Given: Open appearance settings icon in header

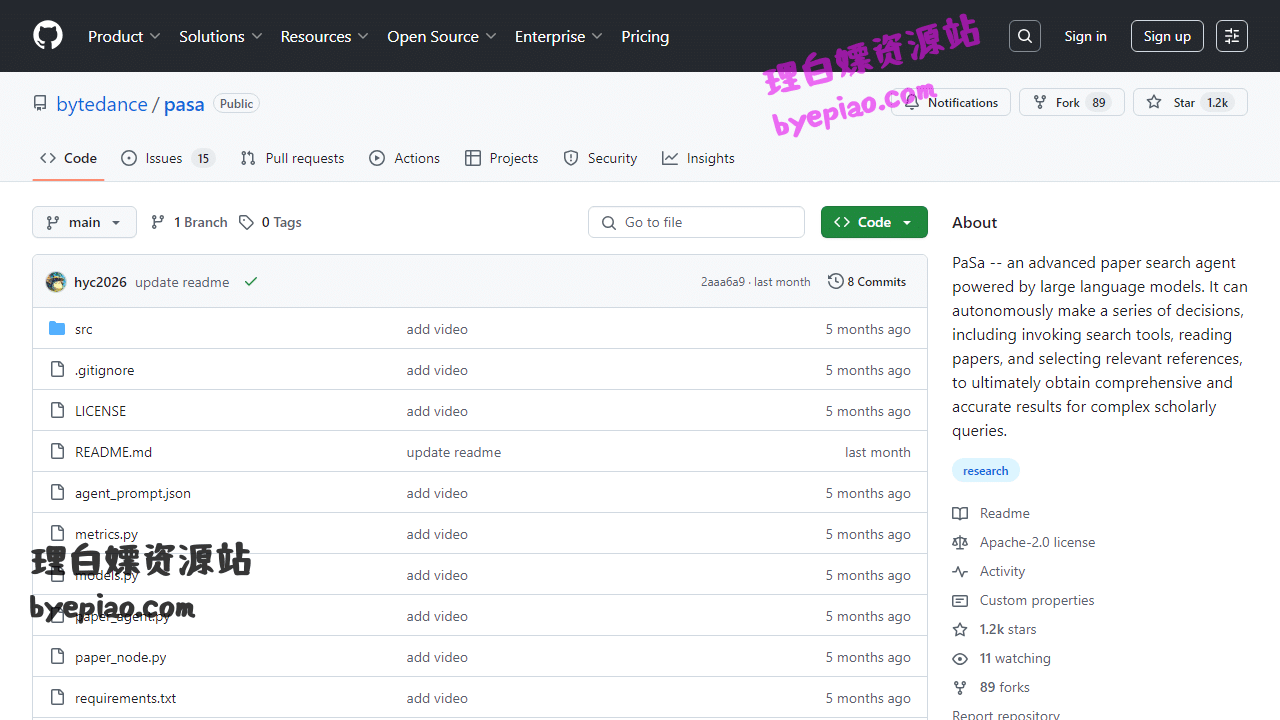Looking at the screenshot, I should coord(1232,36).
